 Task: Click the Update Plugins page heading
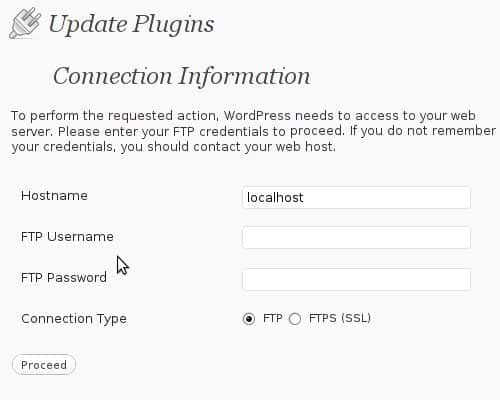pos(131,24)
